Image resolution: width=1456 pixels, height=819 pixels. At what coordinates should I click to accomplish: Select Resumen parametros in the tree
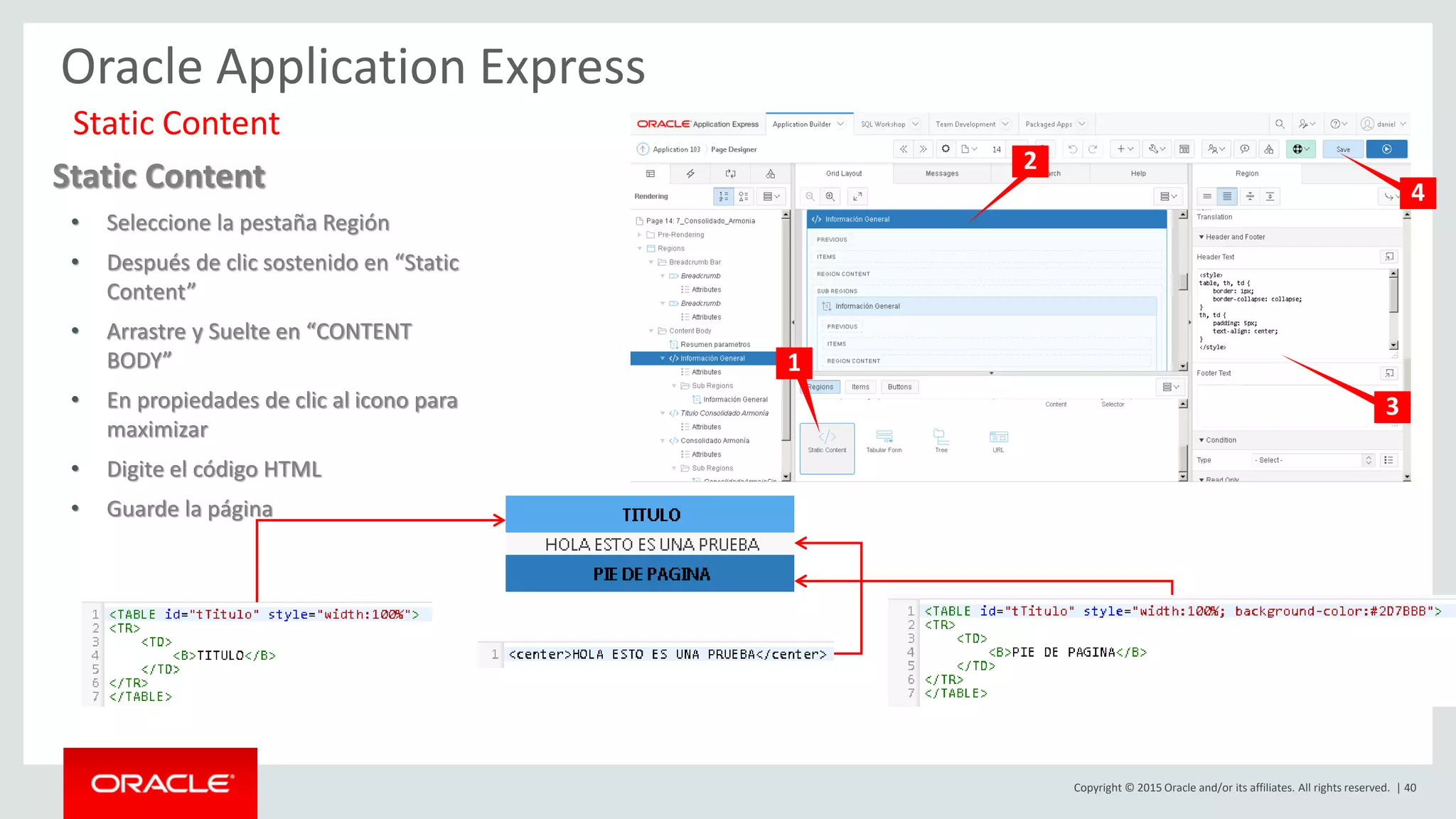(714, 345)
